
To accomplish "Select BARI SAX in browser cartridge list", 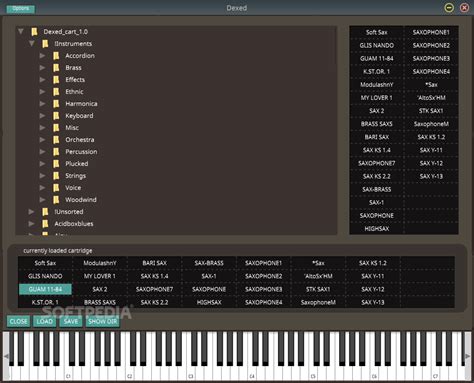I will point(377,137).
